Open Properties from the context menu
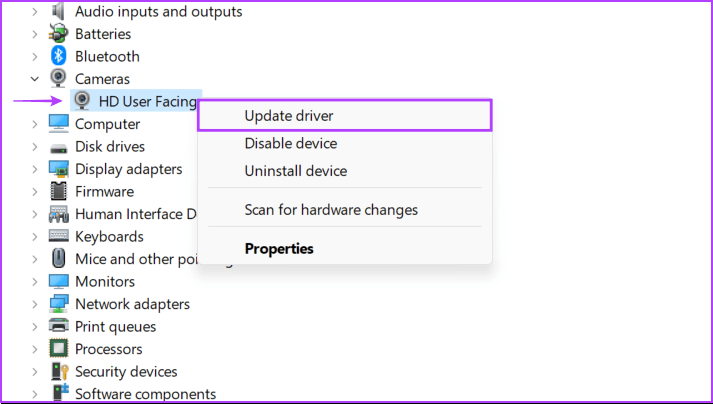Screen dimensions: 713x404 coord(279,248)
